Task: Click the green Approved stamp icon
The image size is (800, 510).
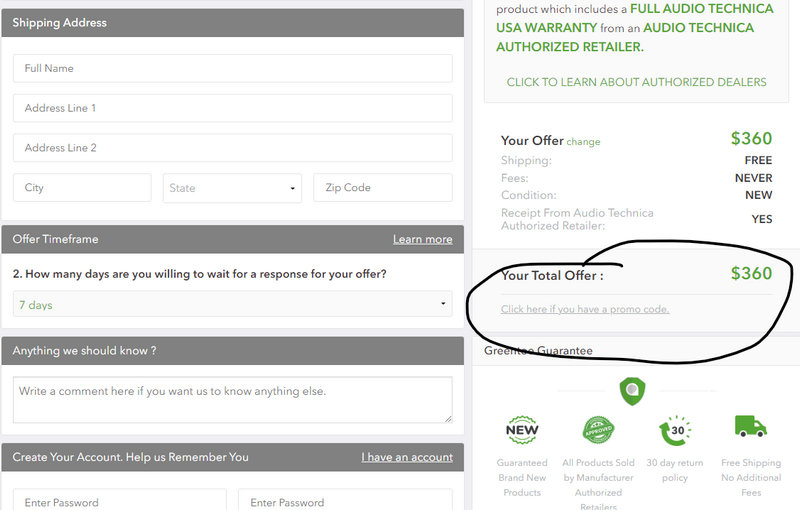Action: (597, 430)
